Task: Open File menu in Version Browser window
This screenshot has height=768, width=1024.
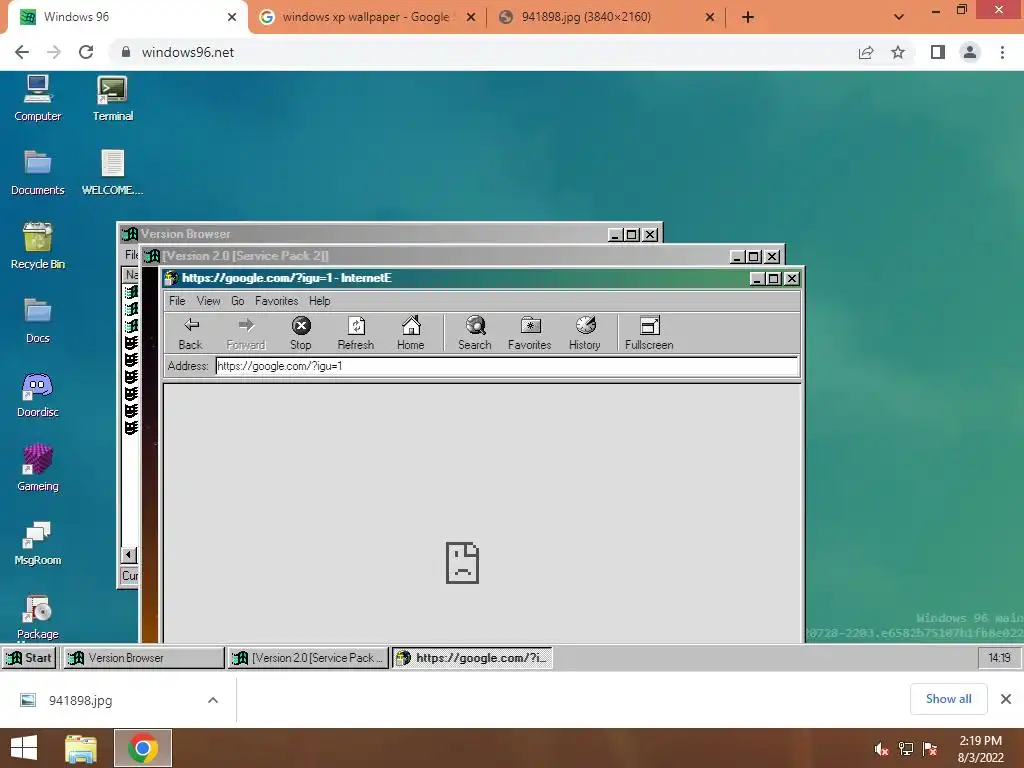Action: [131, 255]
